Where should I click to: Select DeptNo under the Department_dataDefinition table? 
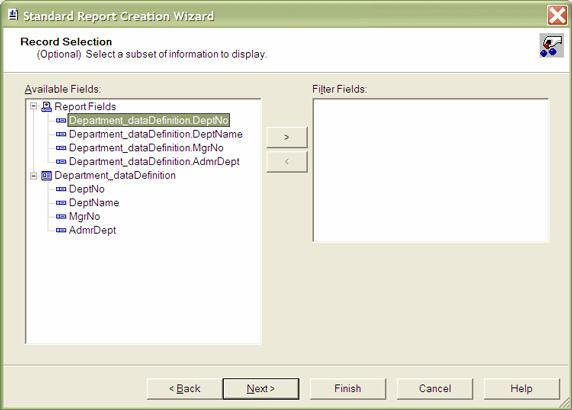(86, 189)
